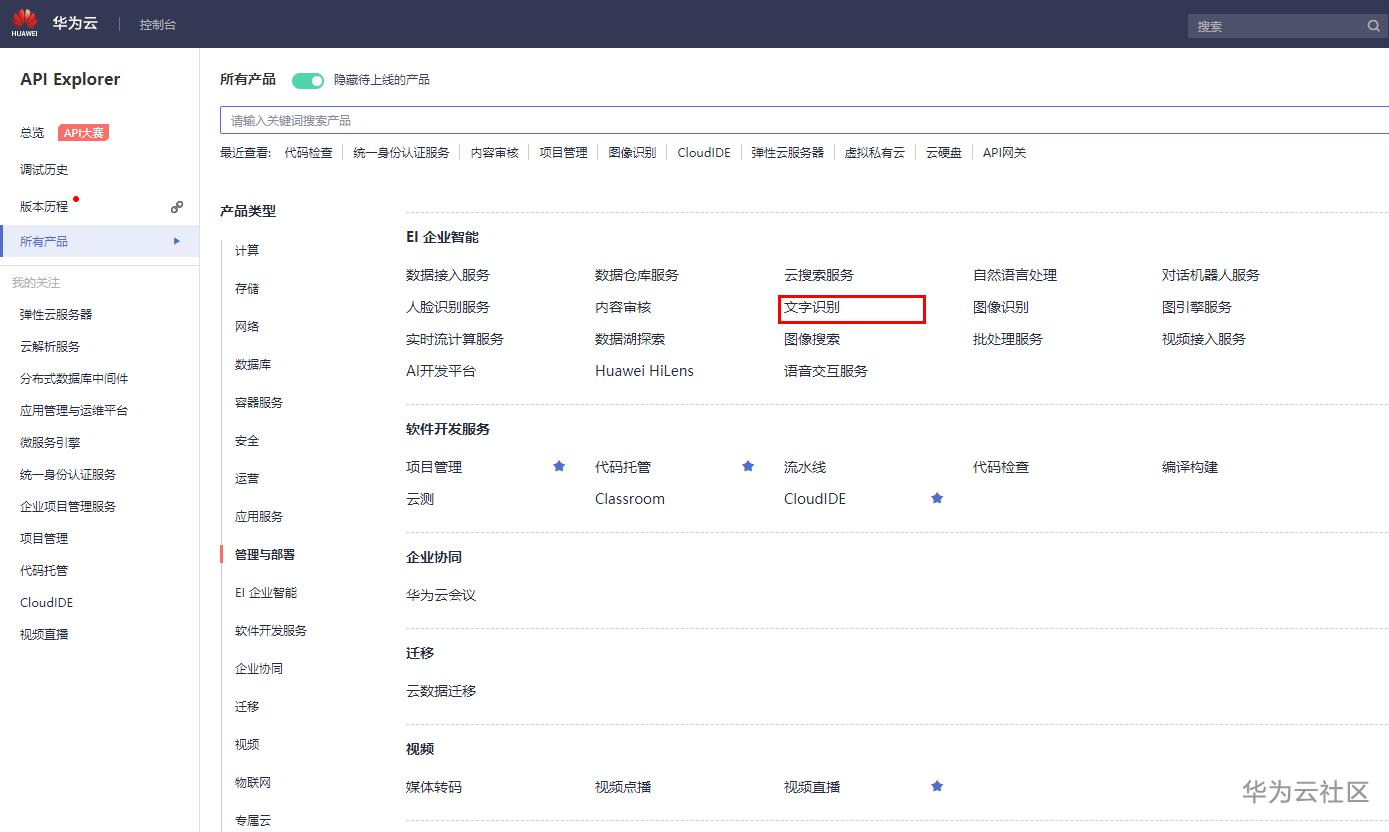Focus the product keyword search field

804,120
